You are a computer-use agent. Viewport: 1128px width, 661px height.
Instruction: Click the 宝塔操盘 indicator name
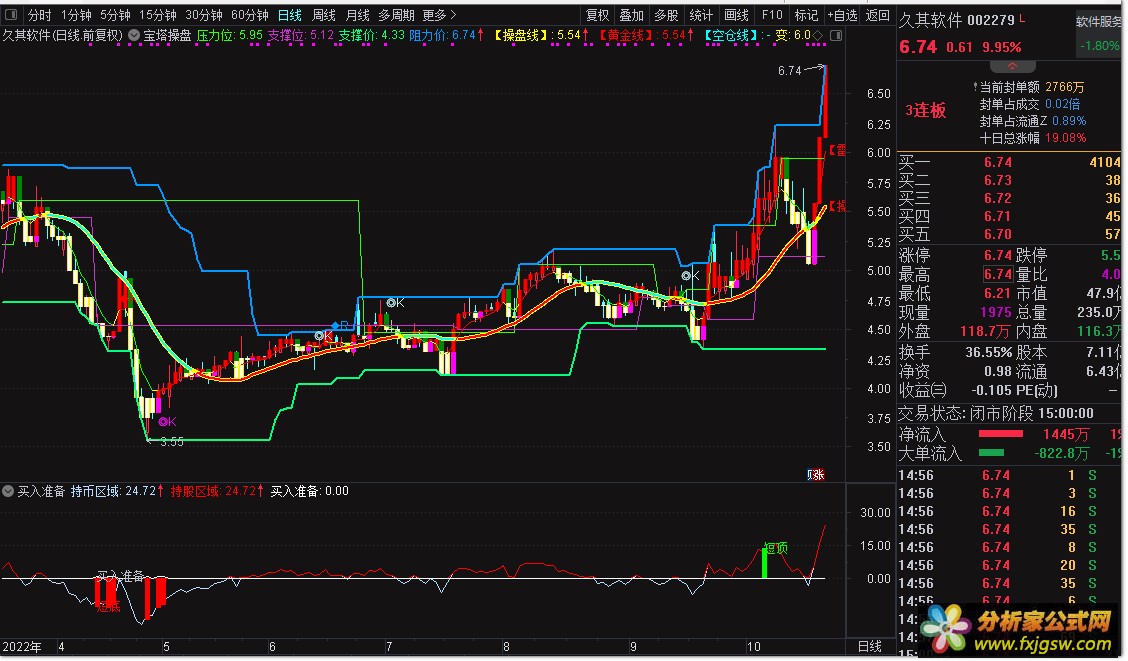[167, 35]
